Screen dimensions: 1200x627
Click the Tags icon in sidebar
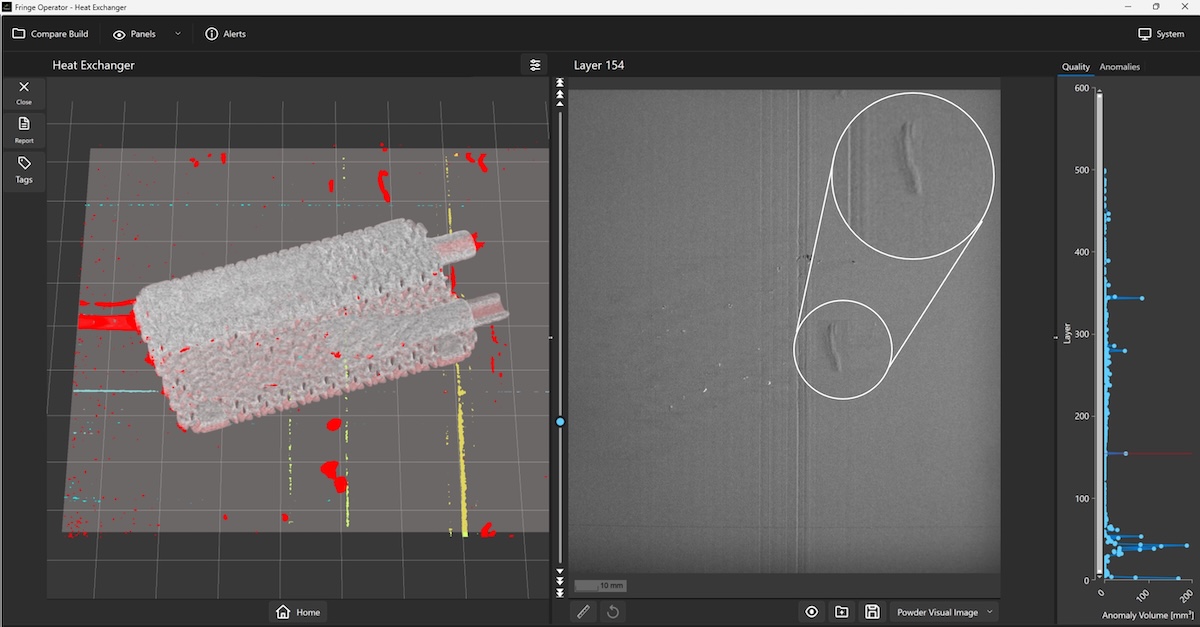pyautogui.click(x=24, y=169)
